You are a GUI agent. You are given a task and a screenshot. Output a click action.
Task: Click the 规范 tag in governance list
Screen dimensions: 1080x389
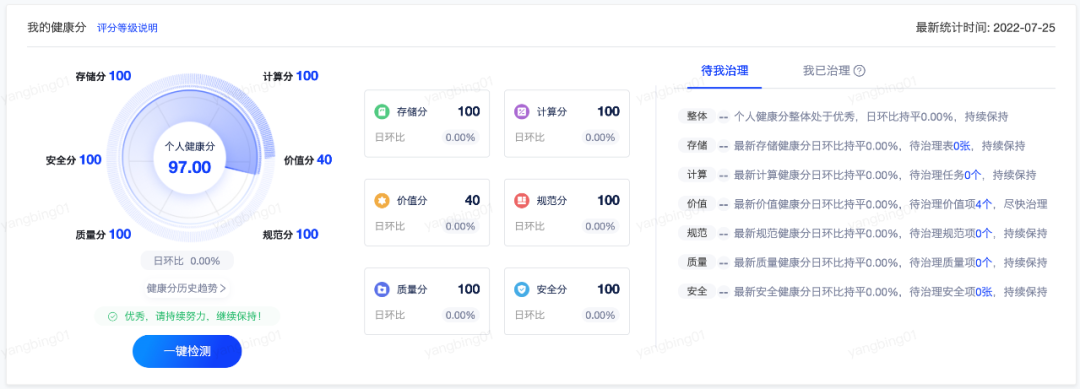(697, 233)
